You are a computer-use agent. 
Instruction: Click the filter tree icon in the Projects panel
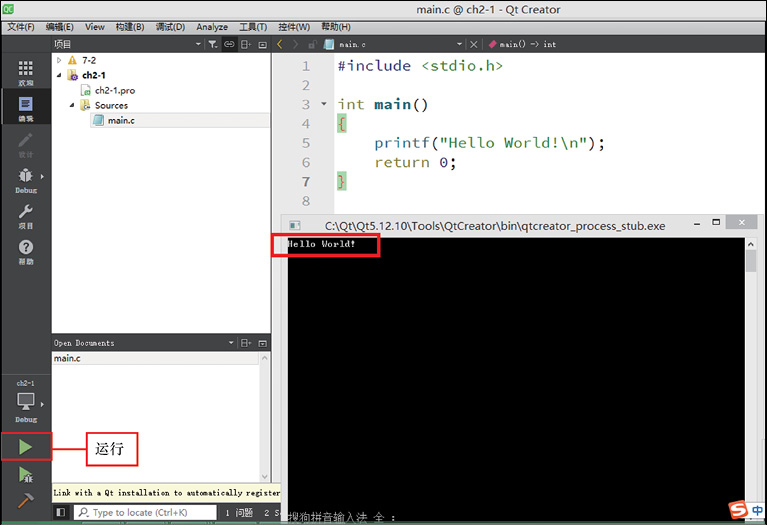click(212, 45)
